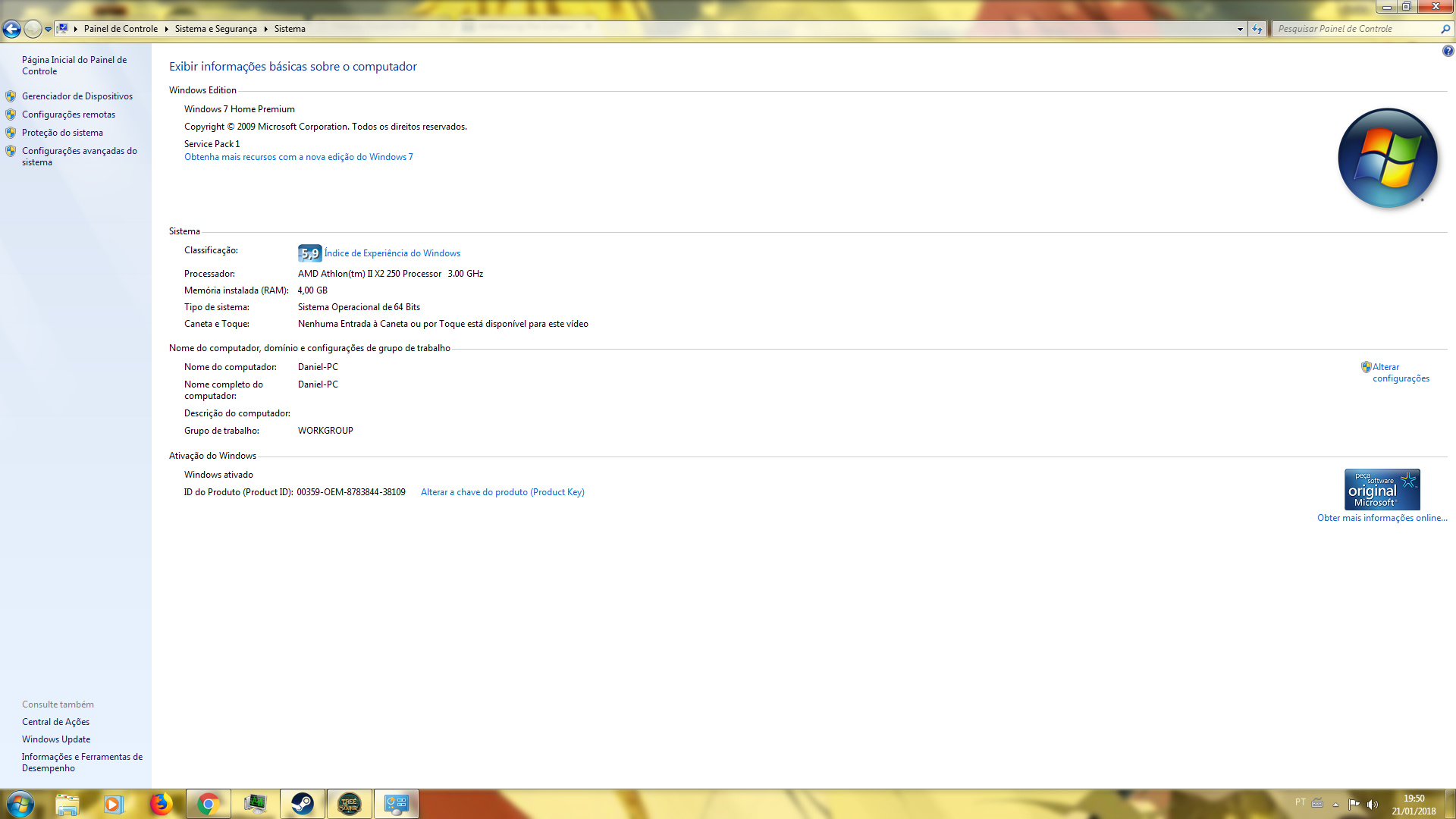This screenshot has height=819, width=1456.
Task: Open the system monitor taskbar app
Action: pos(255,804)
